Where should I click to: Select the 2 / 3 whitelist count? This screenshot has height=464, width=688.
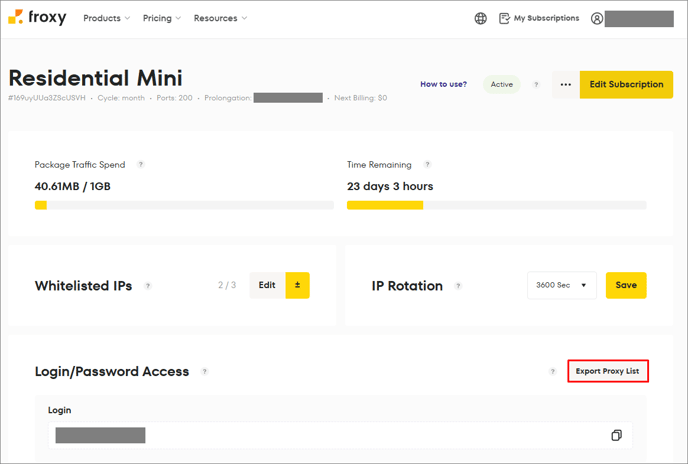227,285
